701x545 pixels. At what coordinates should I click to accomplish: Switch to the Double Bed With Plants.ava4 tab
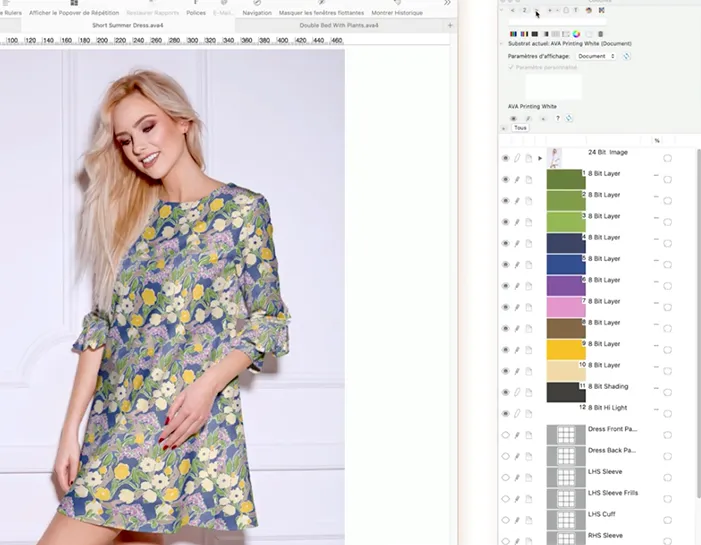(339, 24)
